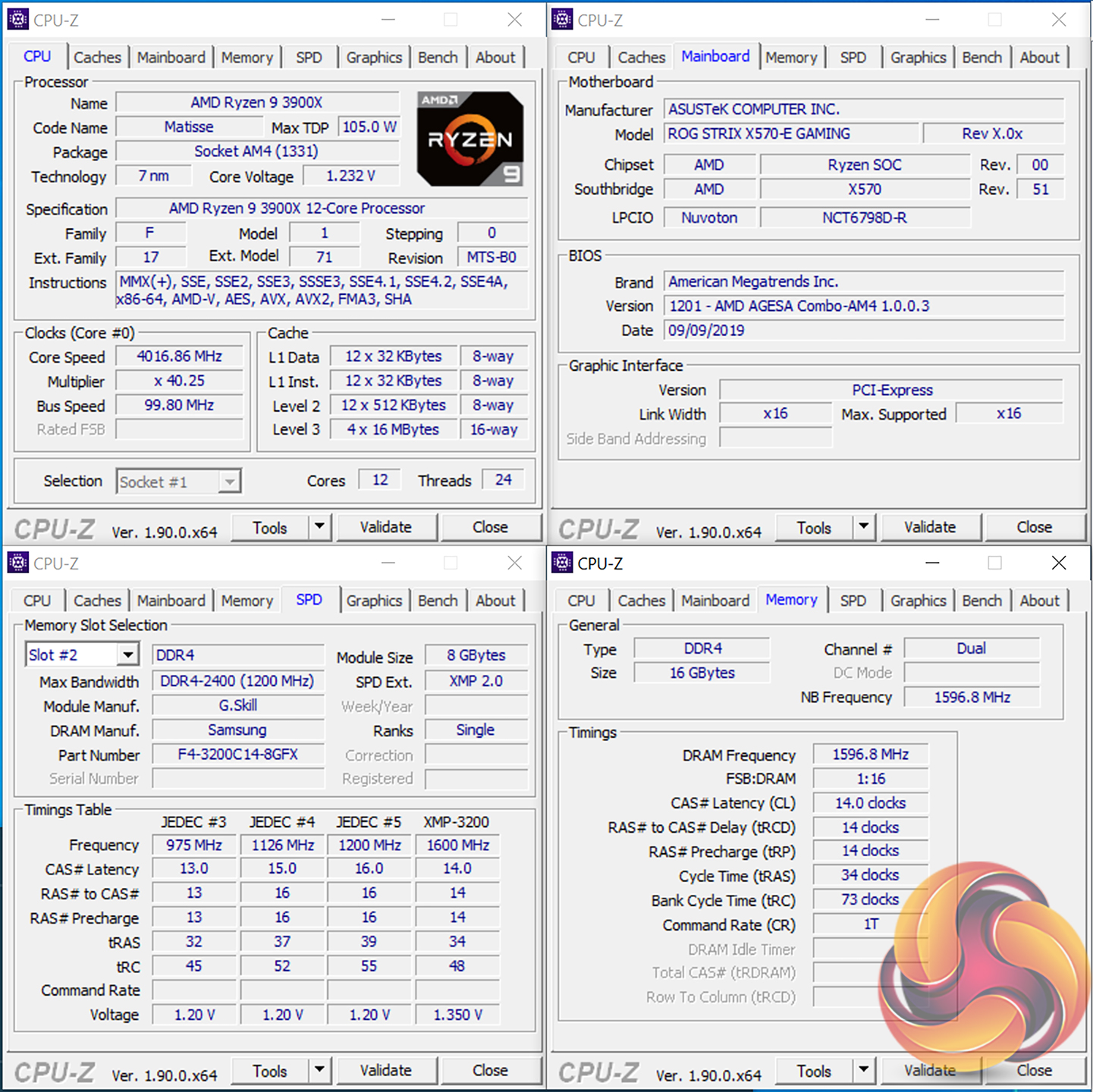Expand Tools arrow in the SPD window
Image resolution: width=1093 pixels, height=1092 pixels.
point(319,1070)
